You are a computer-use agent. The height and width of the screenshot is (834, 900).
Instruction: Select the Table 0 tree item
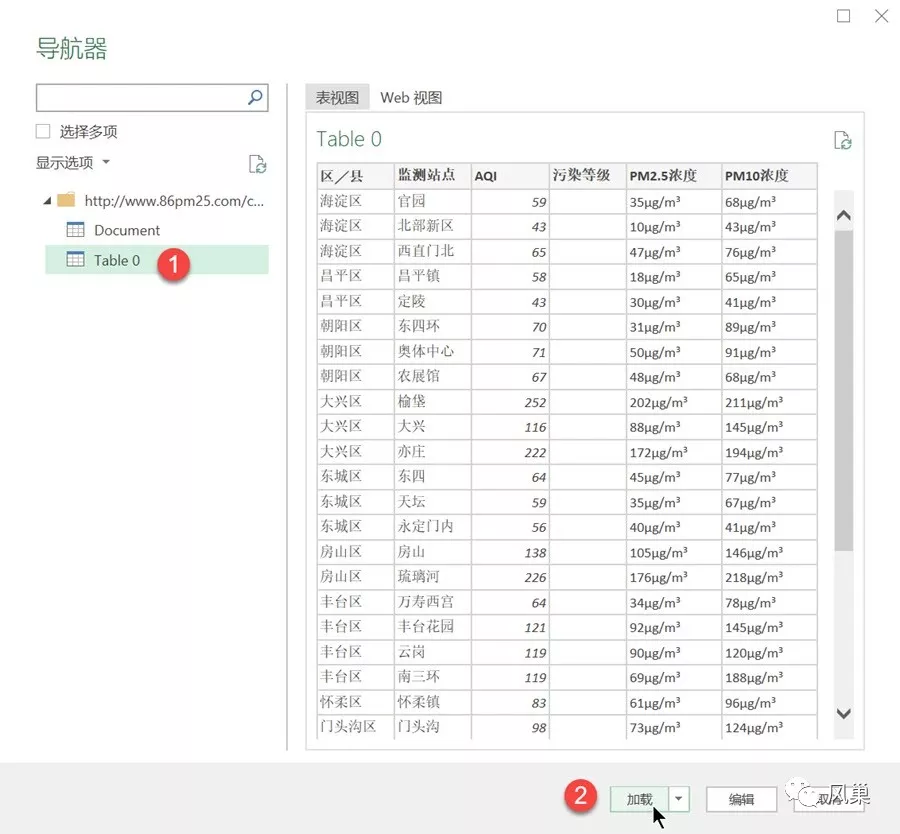click(157, 259)
